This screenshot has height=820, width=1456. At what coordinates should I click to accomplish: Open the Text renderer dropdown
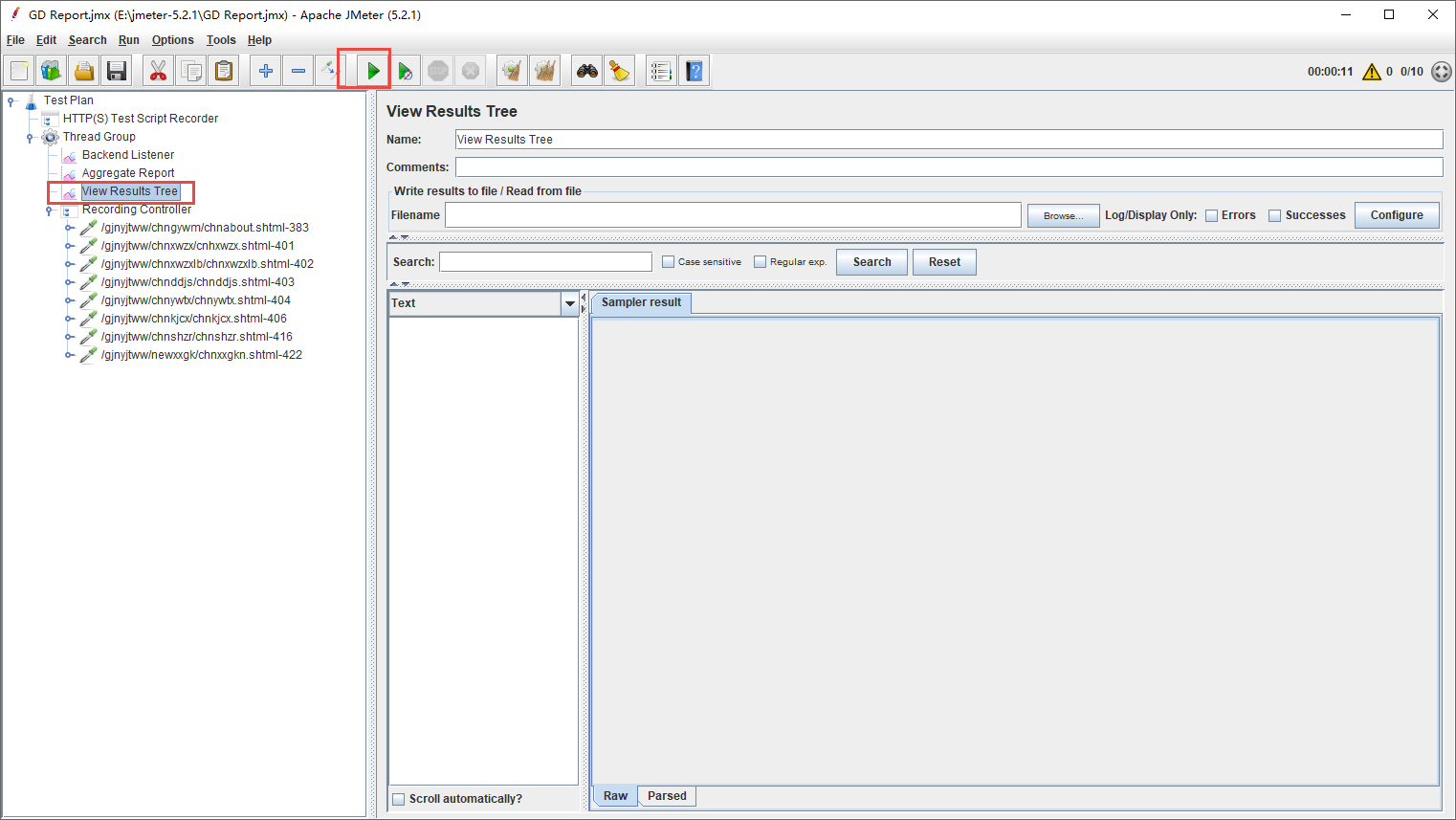[570, 303]
